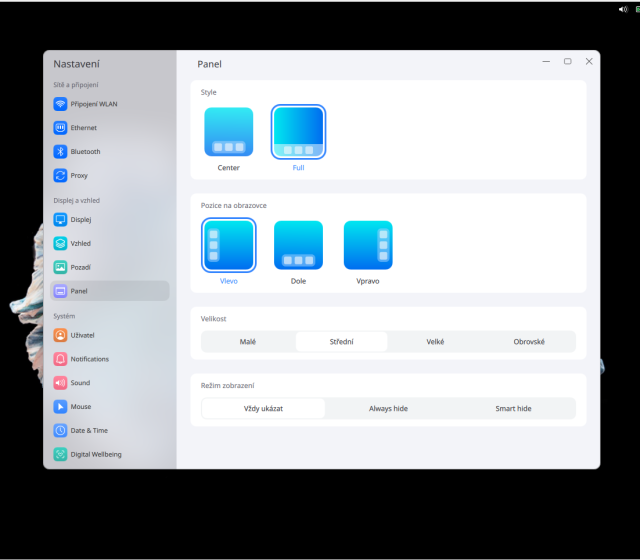640x560 pixels.
Task: Open Připojení WLAN settings icon
Action: click(60, 104)
